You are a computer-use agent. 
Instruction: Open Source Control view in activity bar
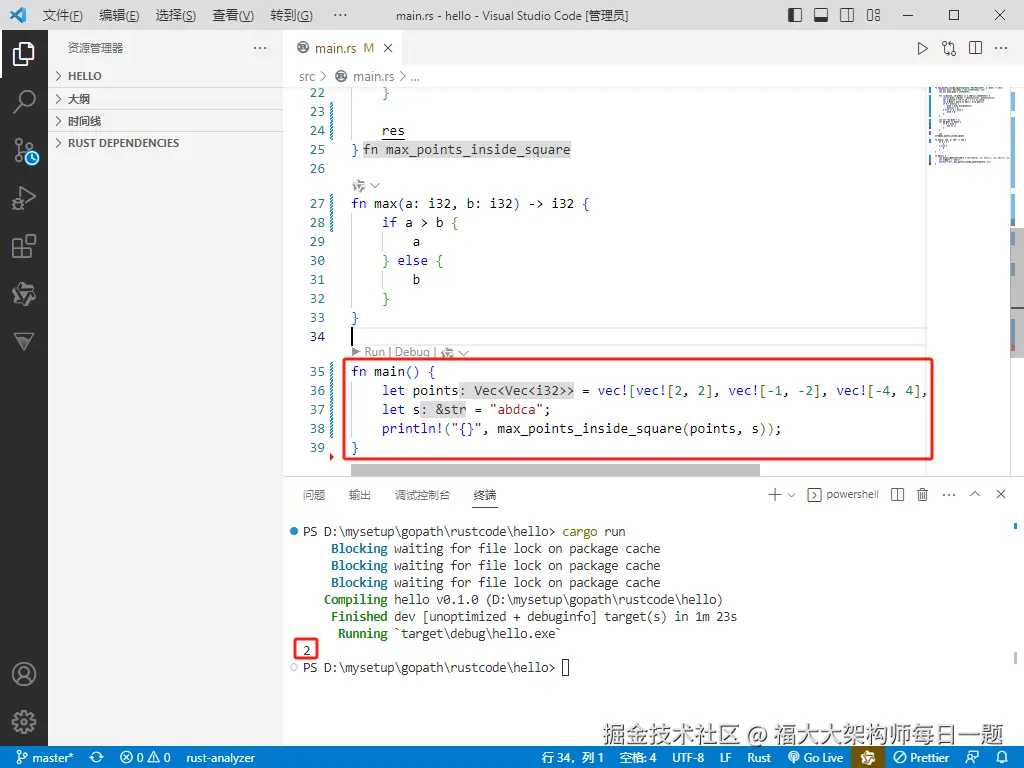25,151
